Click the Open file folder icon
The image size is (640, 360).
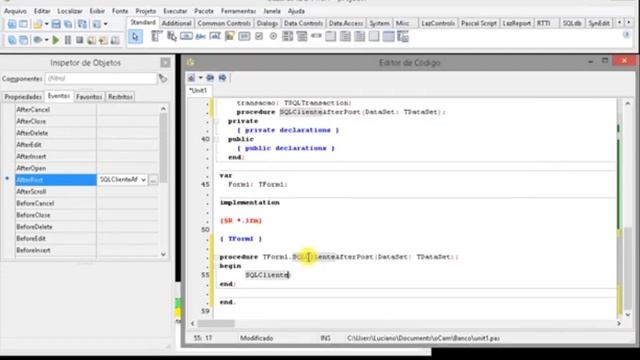coord(38,24)
